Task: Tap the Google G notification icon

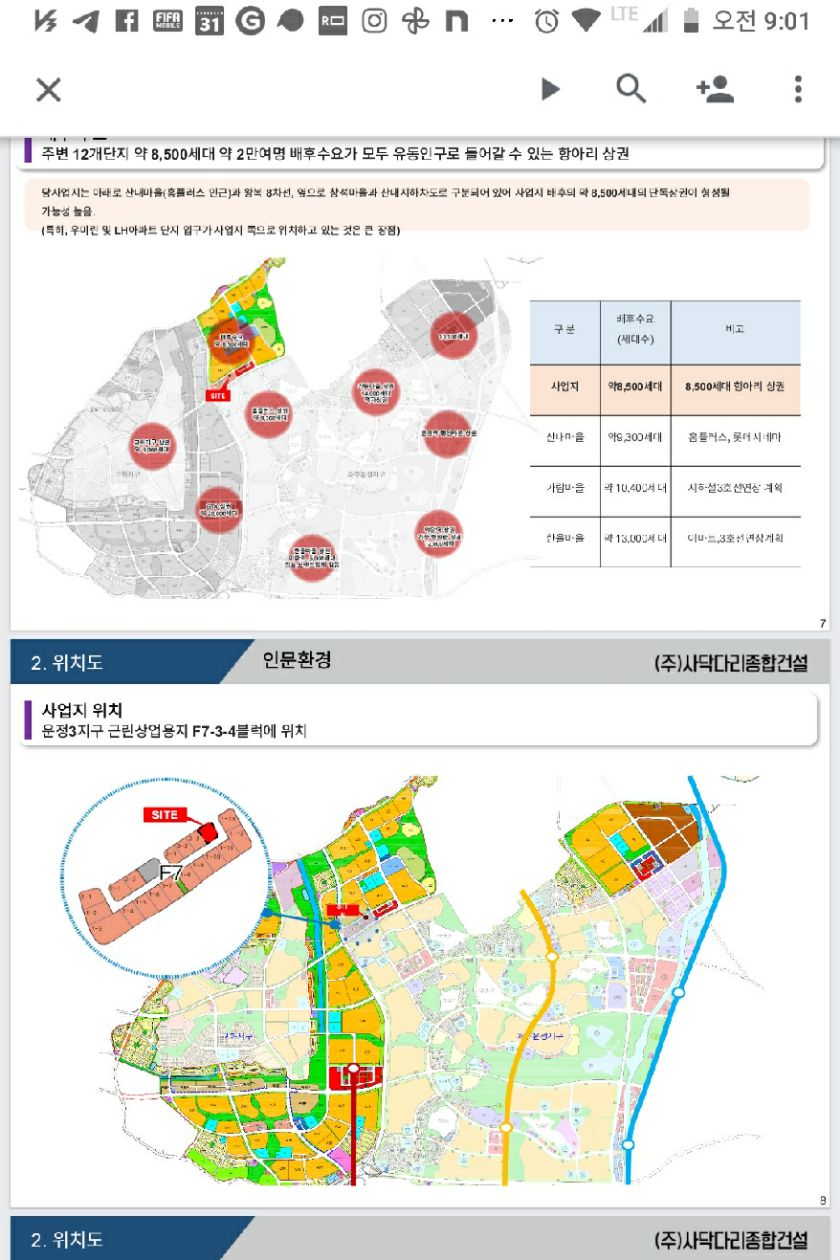Action: 250,21
